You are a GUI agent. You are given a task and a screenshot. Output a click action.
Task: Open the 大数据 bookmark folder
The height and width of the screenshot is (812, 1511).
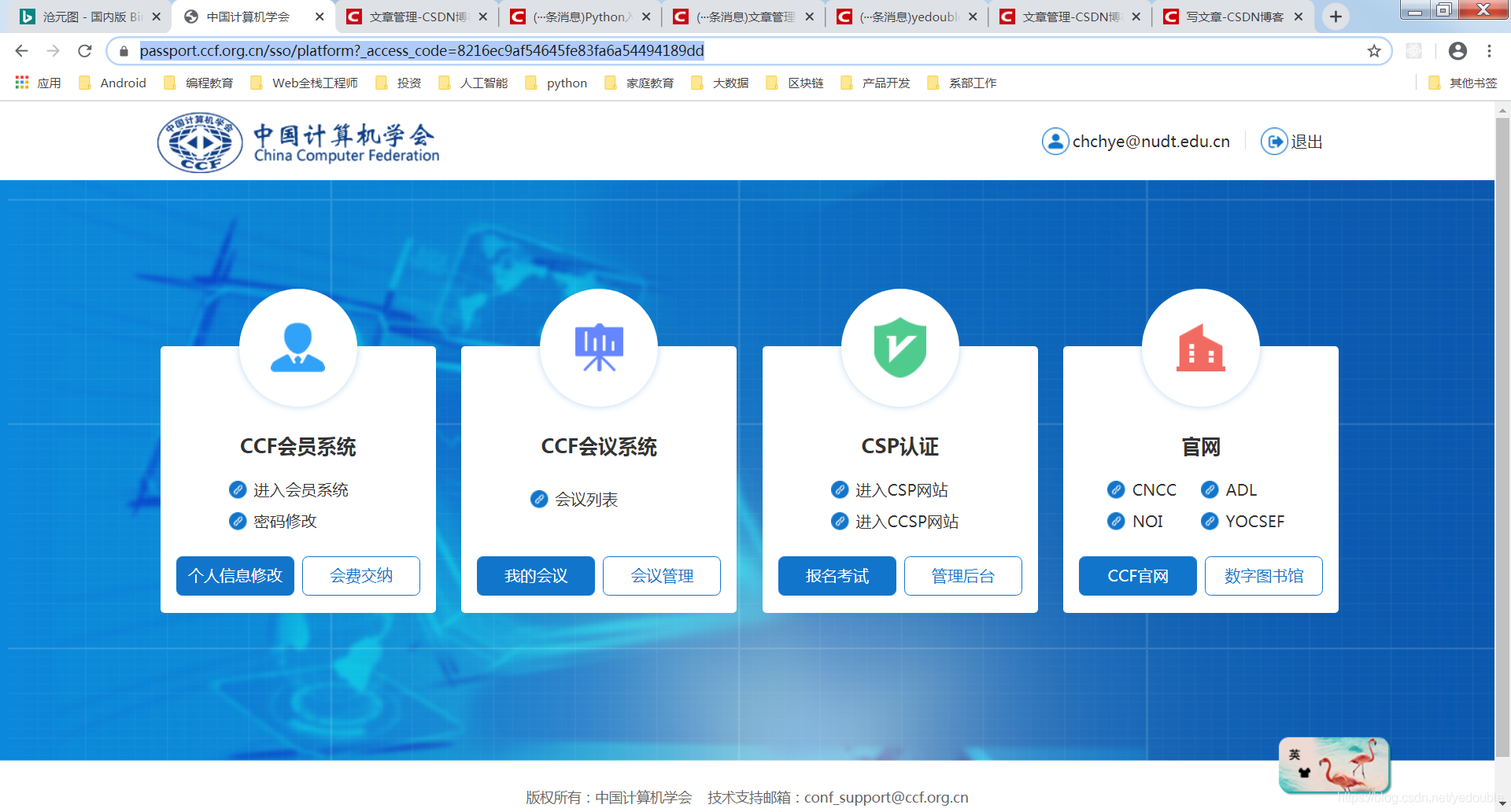pyautogui.click(x=719, y=83)
